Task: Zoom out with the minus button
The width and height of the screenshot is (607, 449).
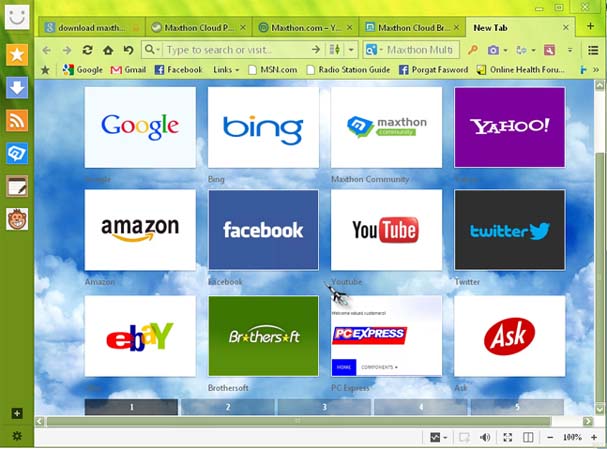Action: tap(550, 437)
